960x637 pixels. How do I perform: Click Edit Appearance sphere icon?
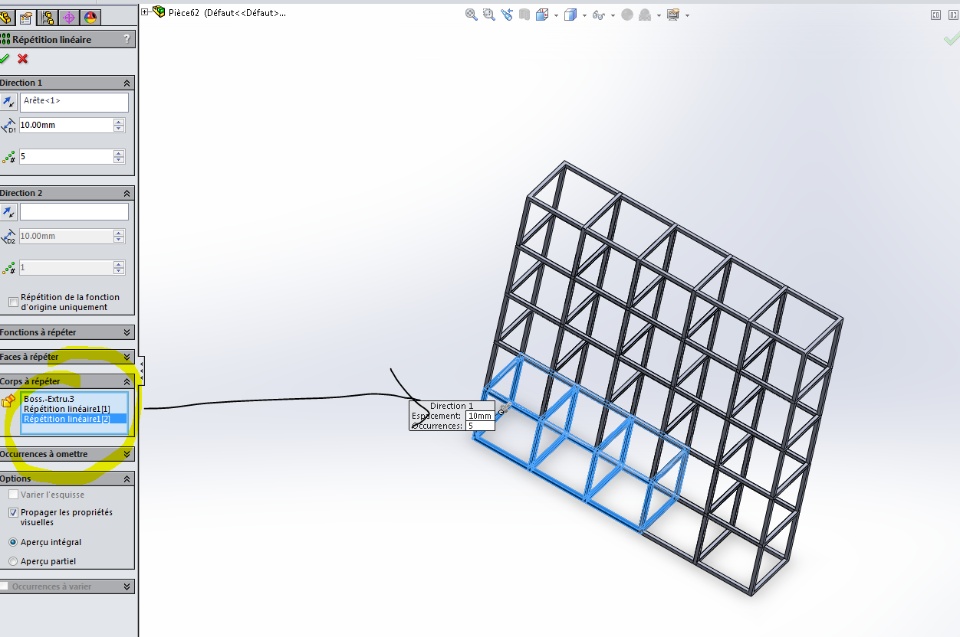pyautogui.click(x=627, y=15)
